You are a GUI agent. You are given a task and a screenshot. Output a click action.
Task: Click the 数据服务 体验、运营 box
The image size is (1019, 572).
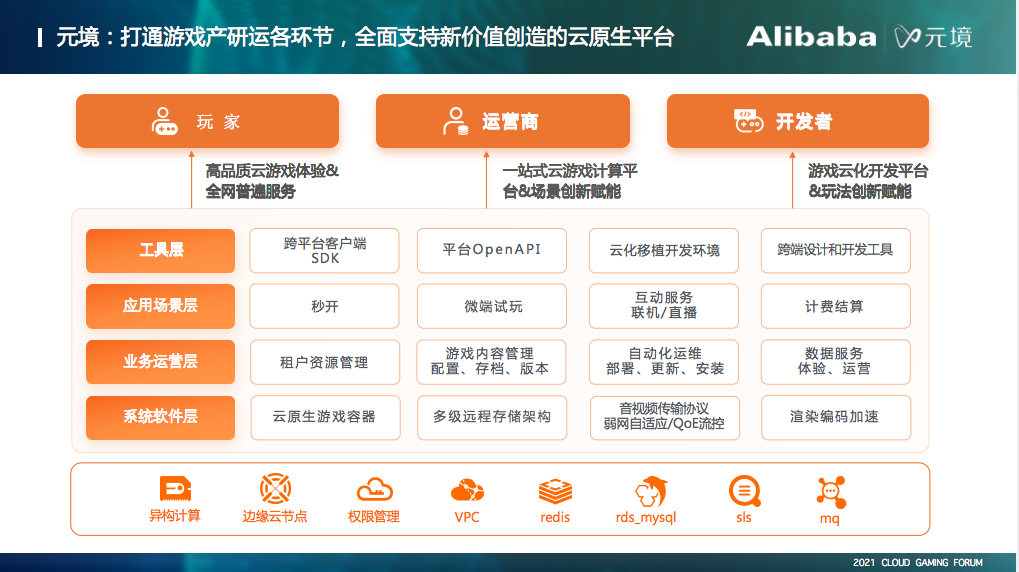836,362
